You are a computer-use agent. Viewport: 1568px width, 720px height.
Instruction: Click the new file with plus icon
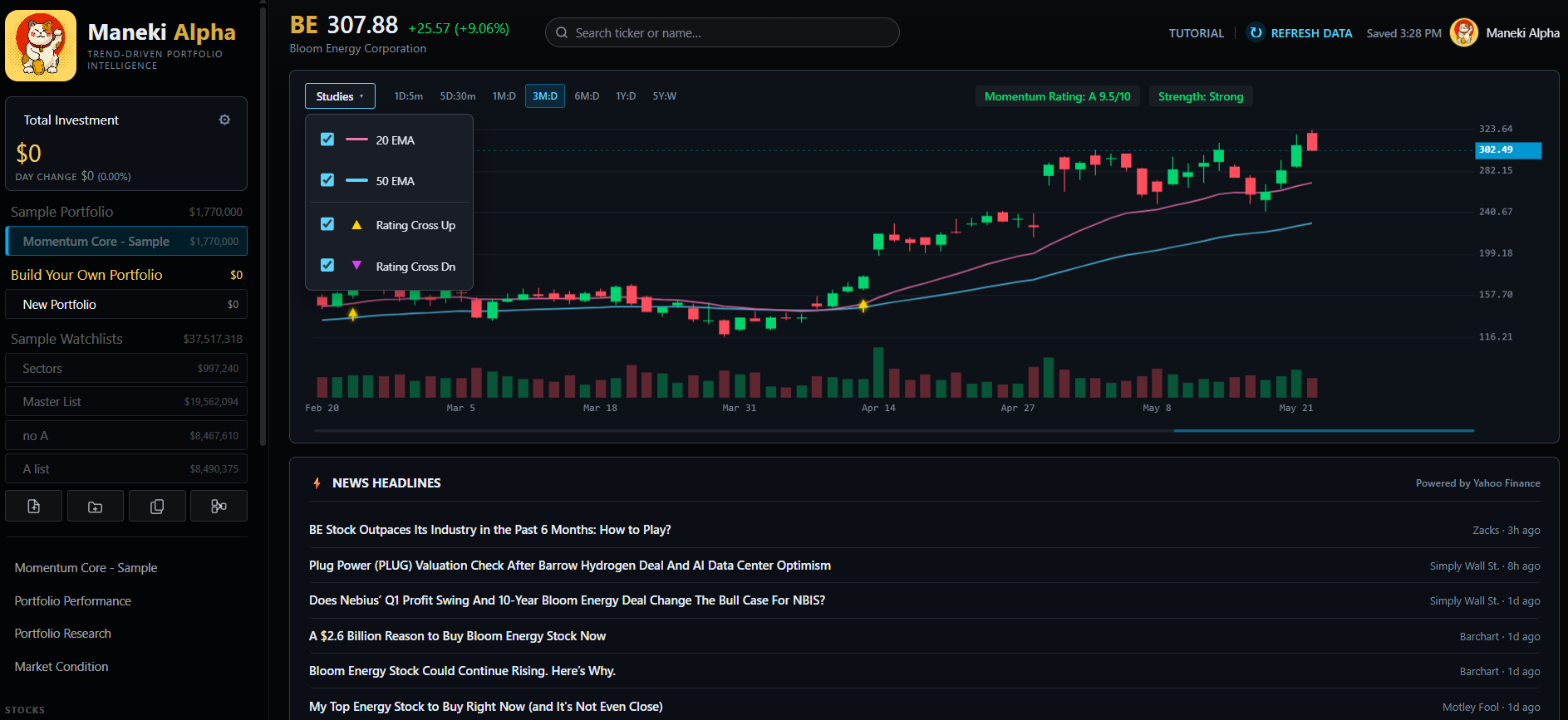[x=34, y=506]
